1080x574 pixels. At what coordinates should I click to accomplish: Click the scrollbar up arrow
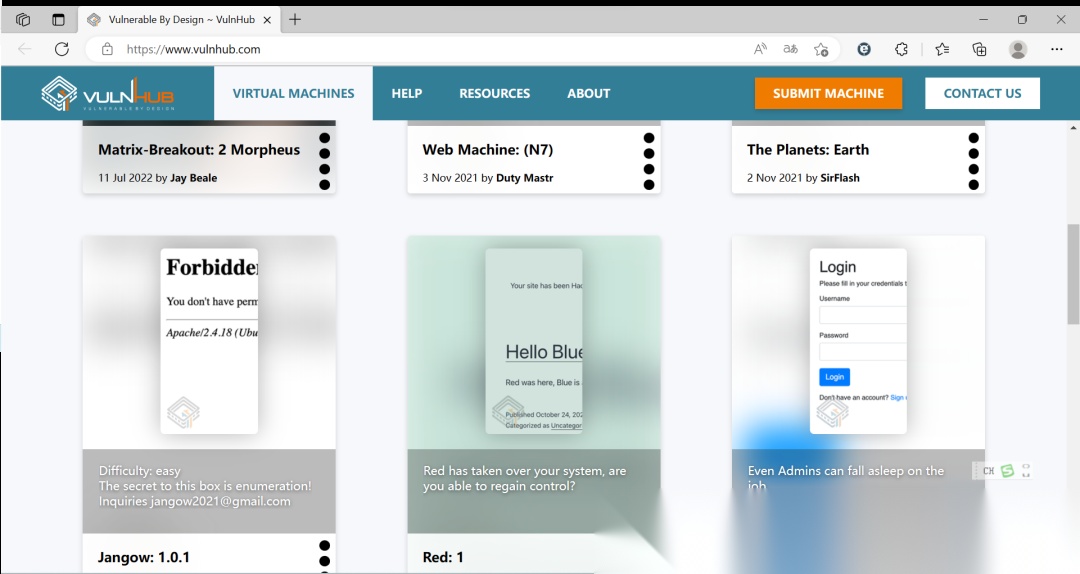click(1073, 127)
